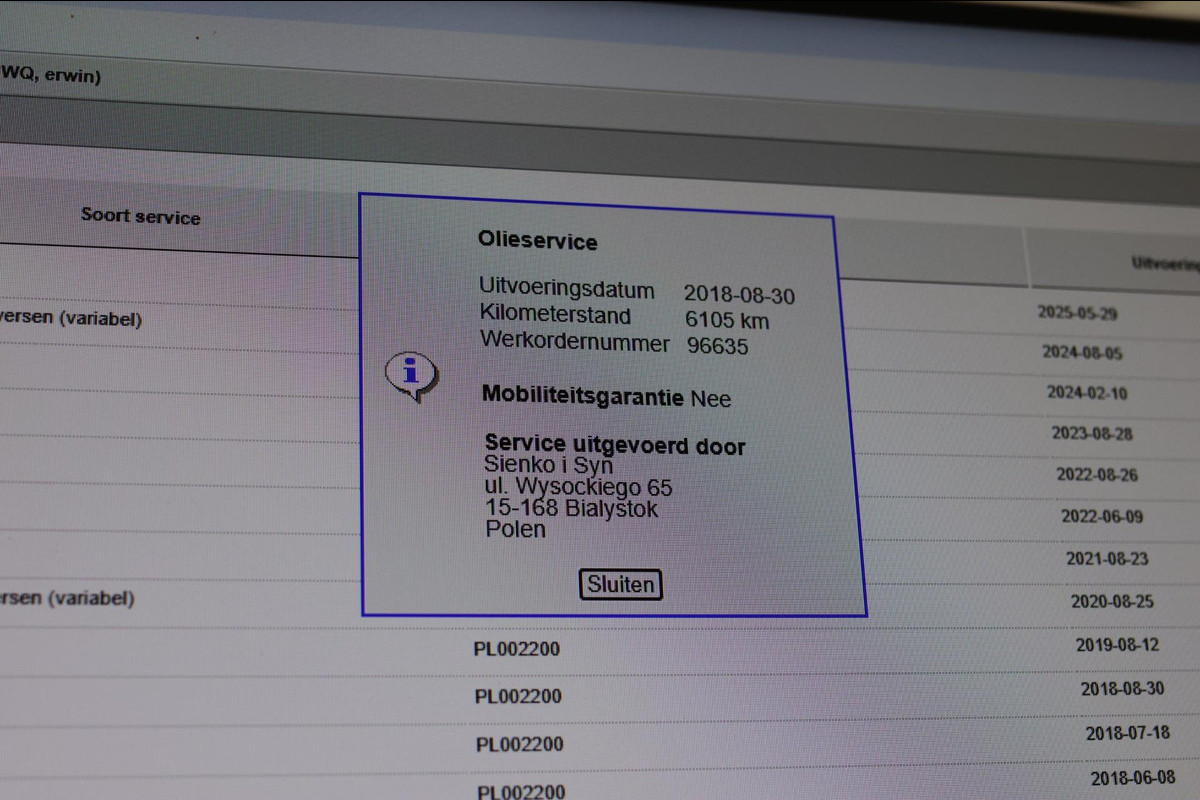Select table row dated 2020-08-25

point(1112,602)
